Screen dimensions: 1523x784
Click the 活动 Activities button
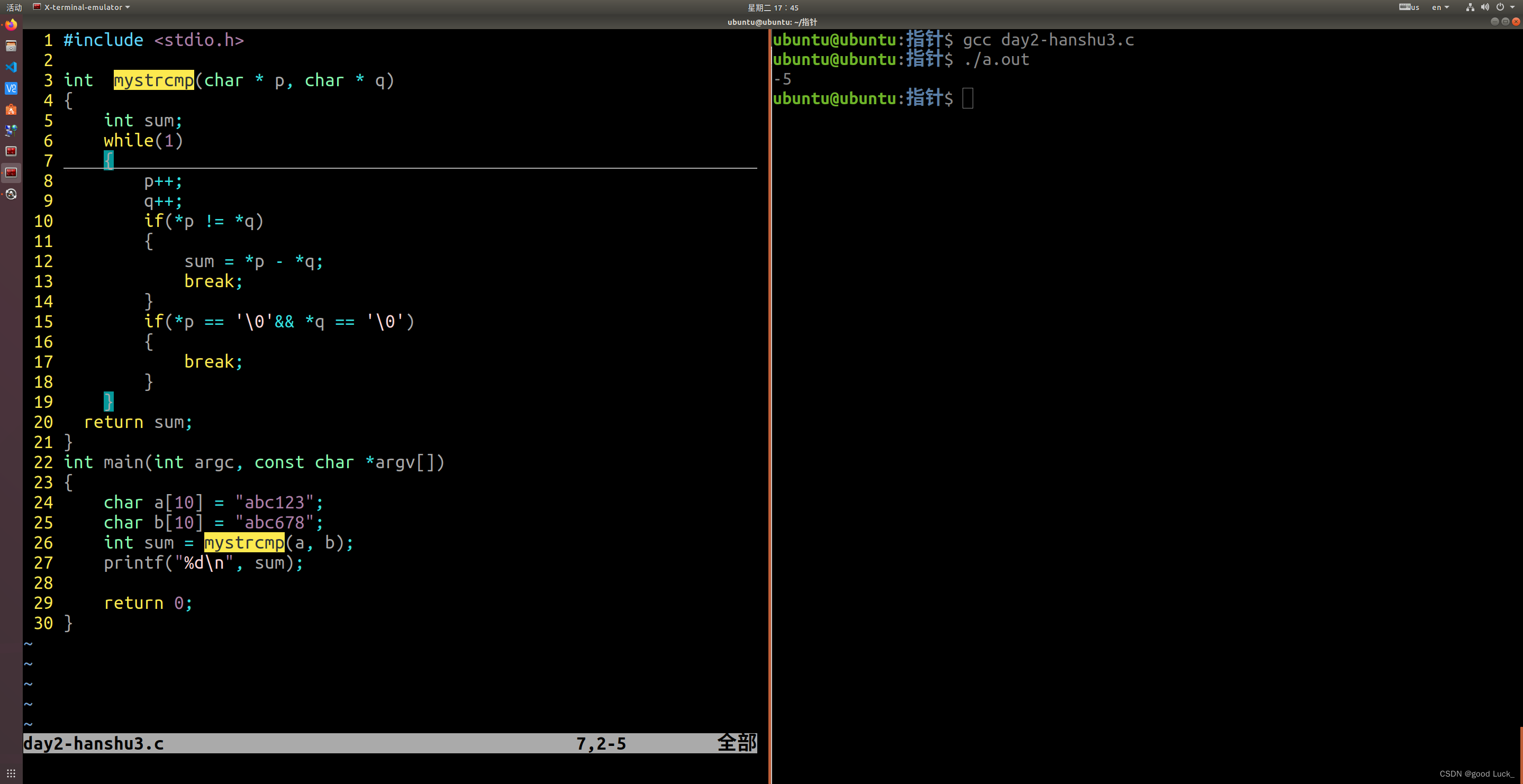(14, 7)
